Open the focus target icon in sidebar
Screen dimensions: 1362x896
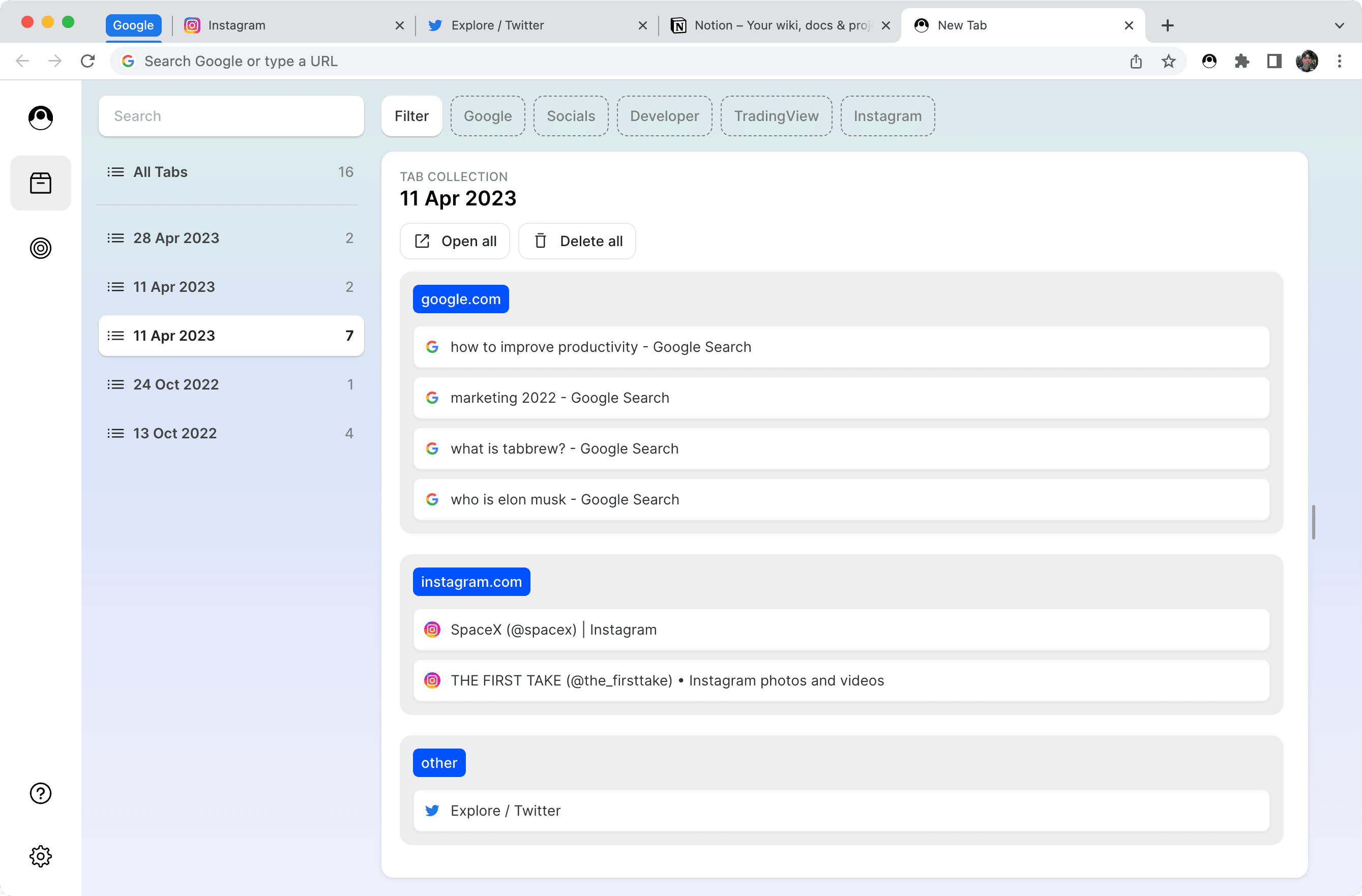coord(41,248)
